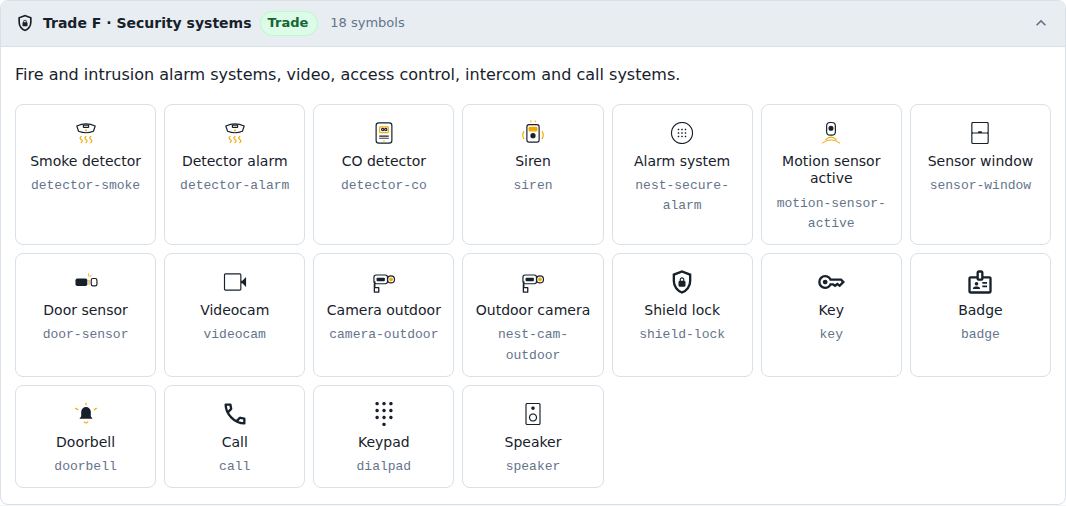
Task: Click the Sensor window icon
Action: coord(980,133)
